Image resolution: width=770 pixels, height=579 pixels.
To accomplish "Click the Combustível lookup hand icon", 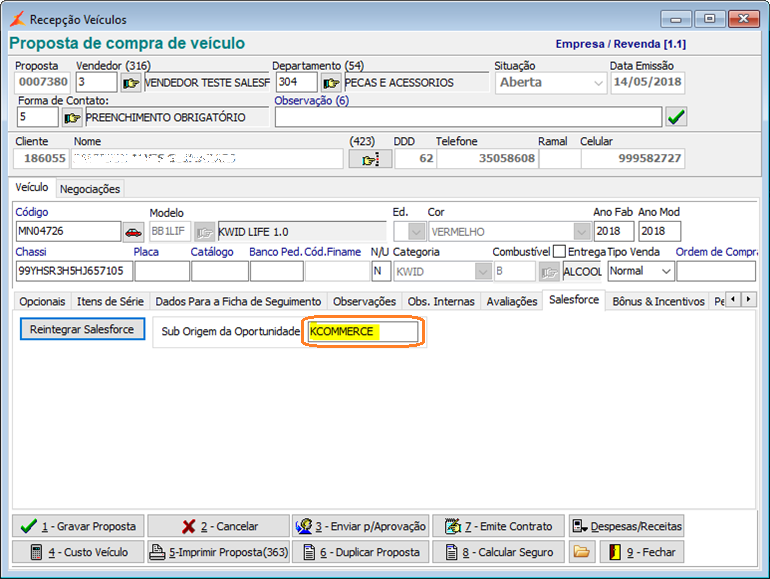I will click(549, 272).
